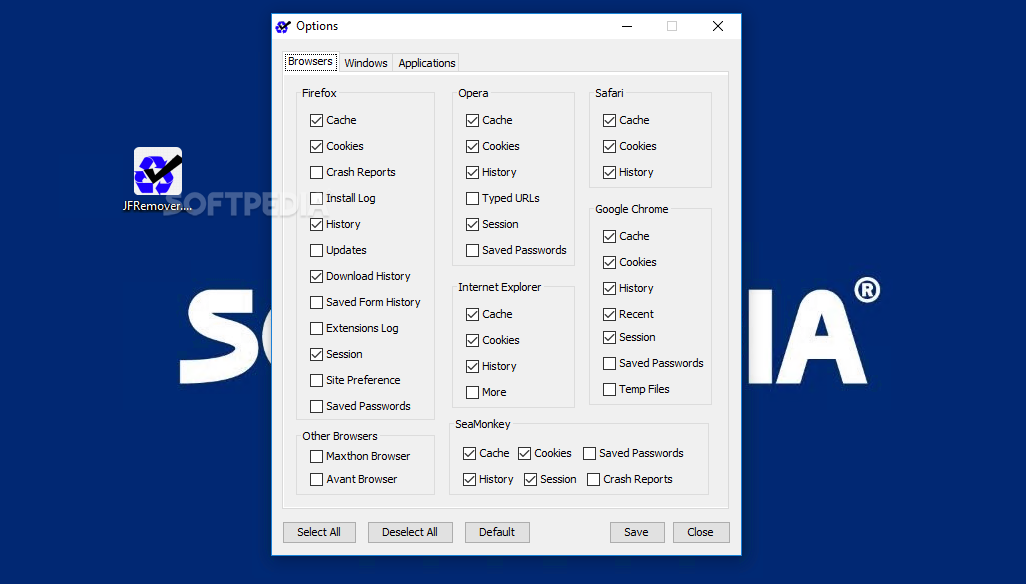The width and height of the screenshot is (1026, 584).
Task: Click the Deselect All button
Action: point(410,532)
